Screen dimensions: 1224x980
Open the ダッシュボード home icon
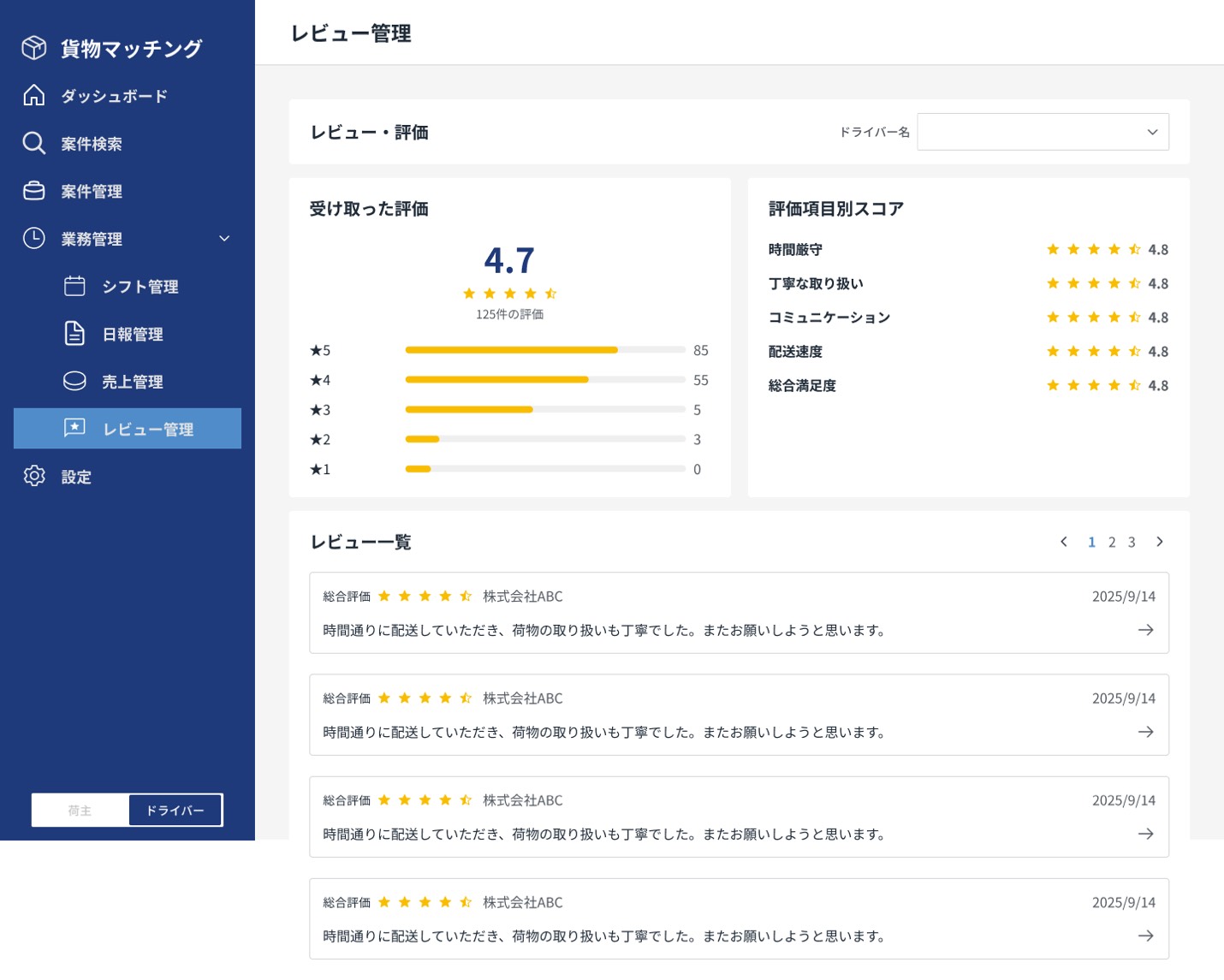tap(34, 95)
